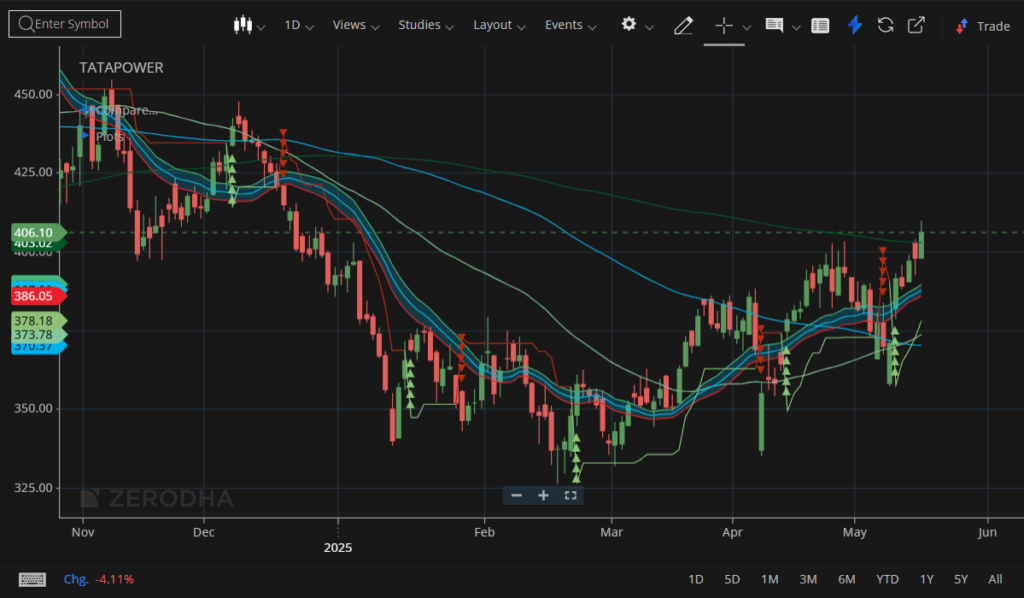The height and width of the screenshot is (598, 1024).
Task: Refresh the chart data
Action: [x=885, y=25]
